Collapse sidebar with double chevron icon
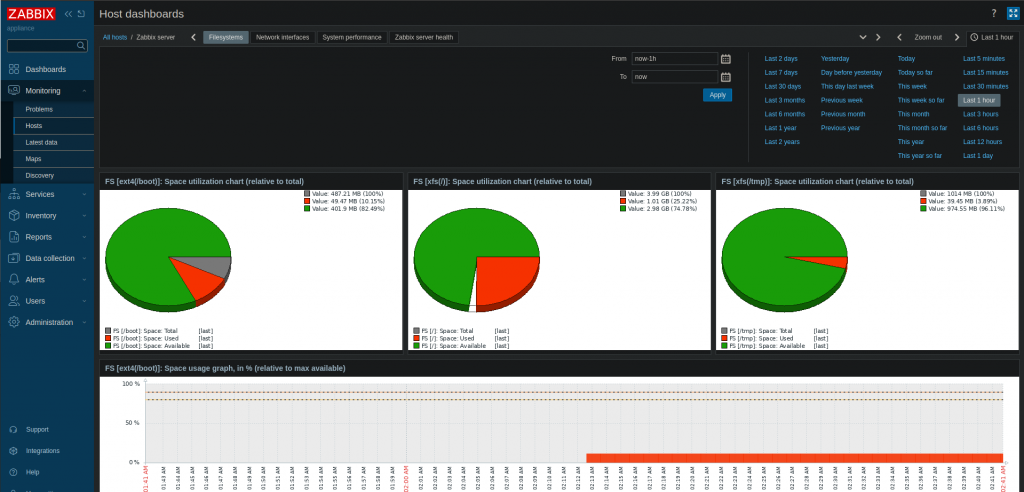 68,14
